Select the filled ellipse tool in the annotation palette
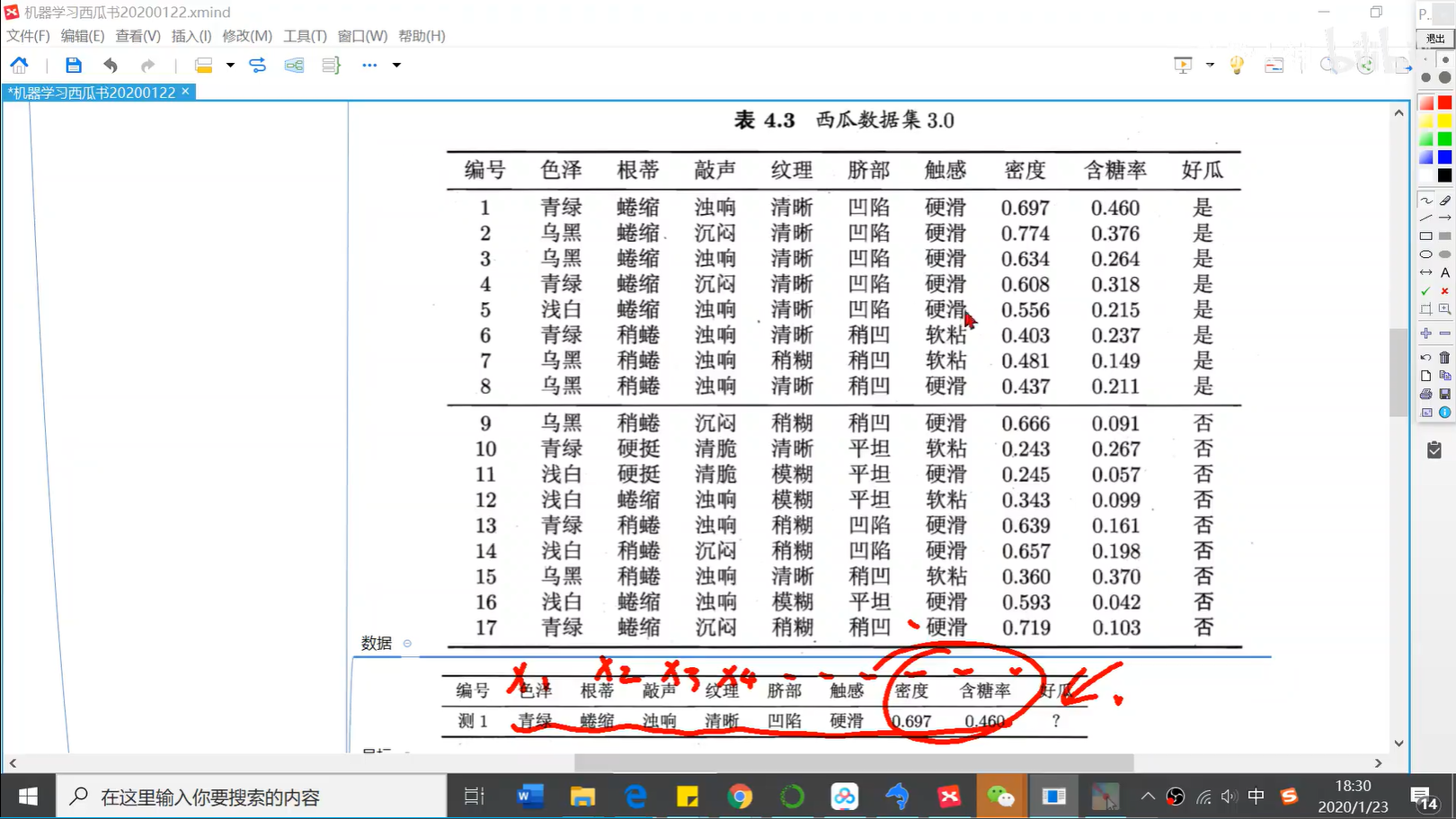Image resolution: width=1456 pixels, height=819 pixels. coord(1444,254)
